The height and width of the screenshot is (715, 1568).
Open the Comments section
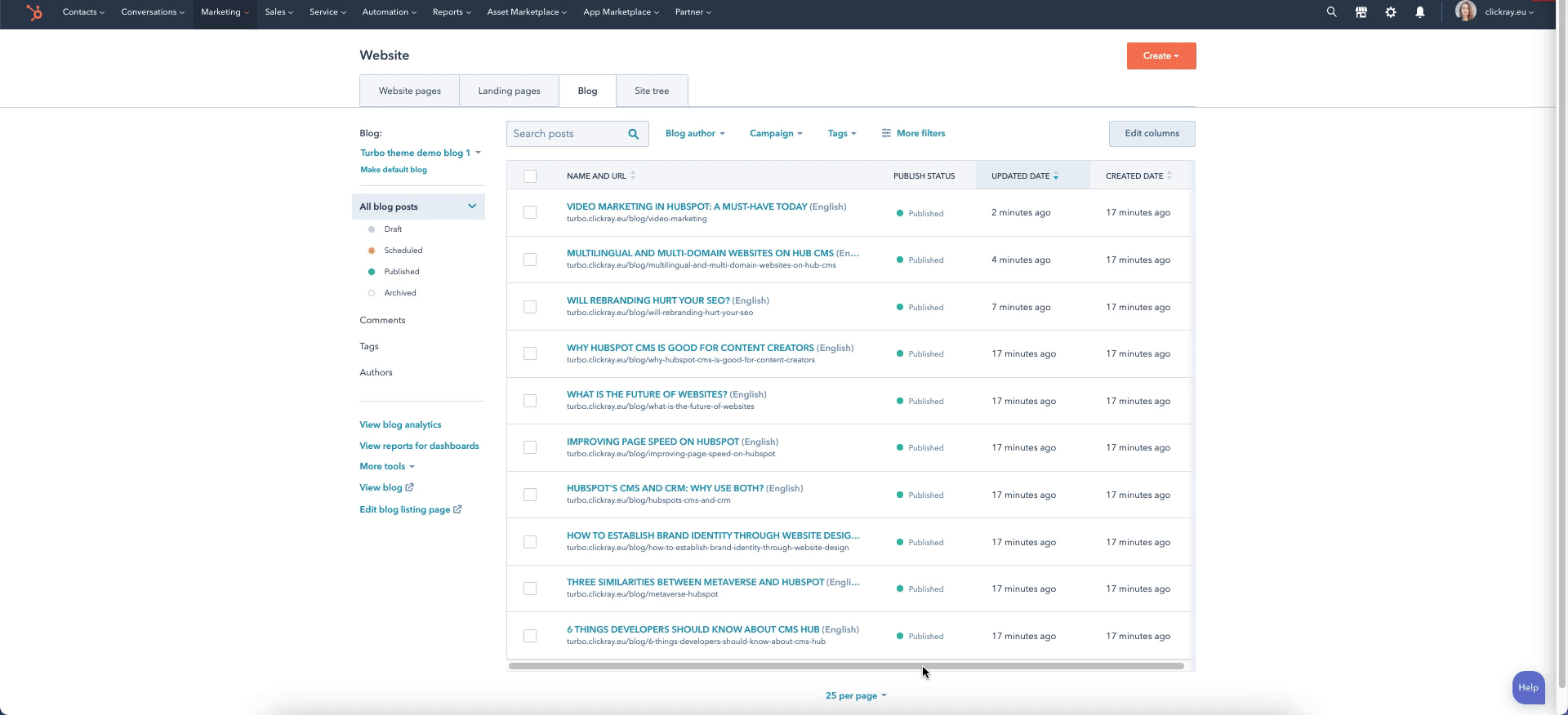click(382, 320)
